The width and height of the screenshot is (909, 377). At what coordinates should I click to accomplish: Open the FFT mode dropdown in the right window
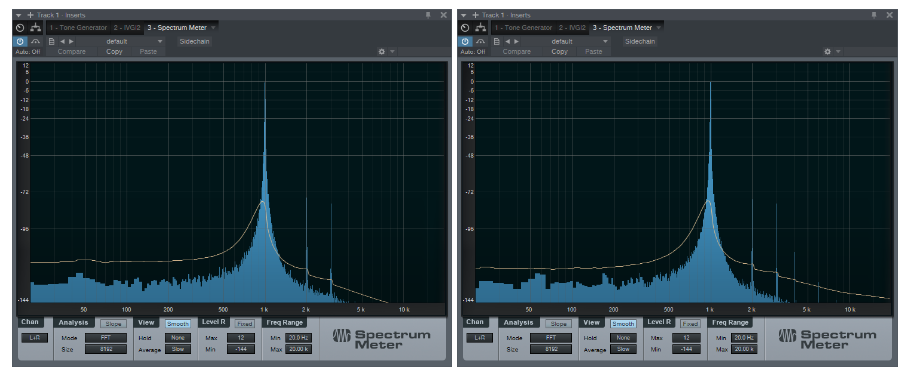(551, 338)
